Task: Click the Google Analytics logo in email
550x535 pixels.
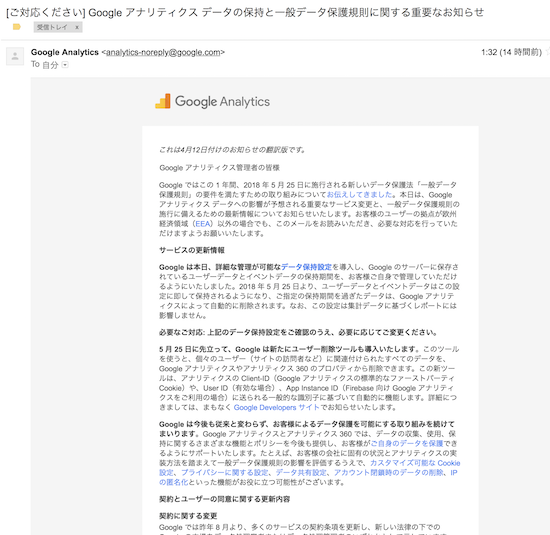Action: (x=212, y=101)
